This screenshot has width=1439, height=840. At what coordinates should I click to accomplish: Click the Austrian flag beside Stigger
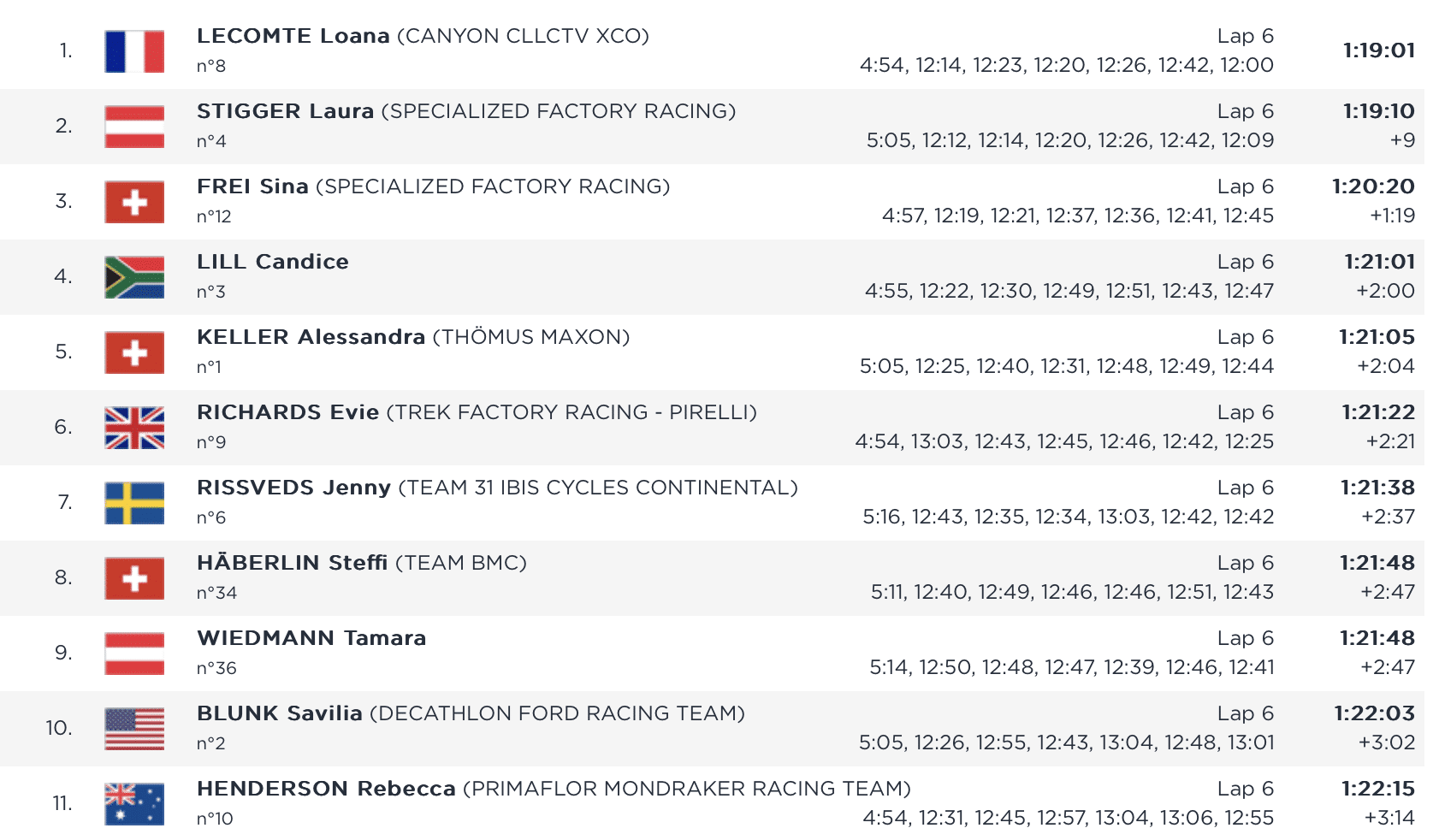point(134,127)
